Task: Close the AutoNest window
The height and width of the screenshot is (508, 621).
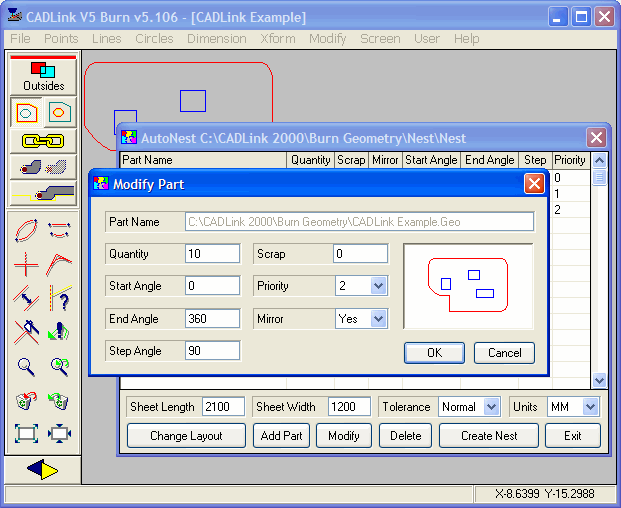Action: coord(596,138)
